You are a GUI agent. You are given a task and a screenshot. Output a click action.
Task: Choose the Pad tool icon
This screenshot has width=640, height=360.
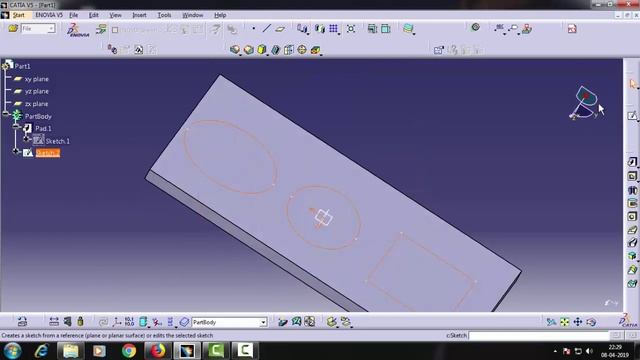pos(632,162)
